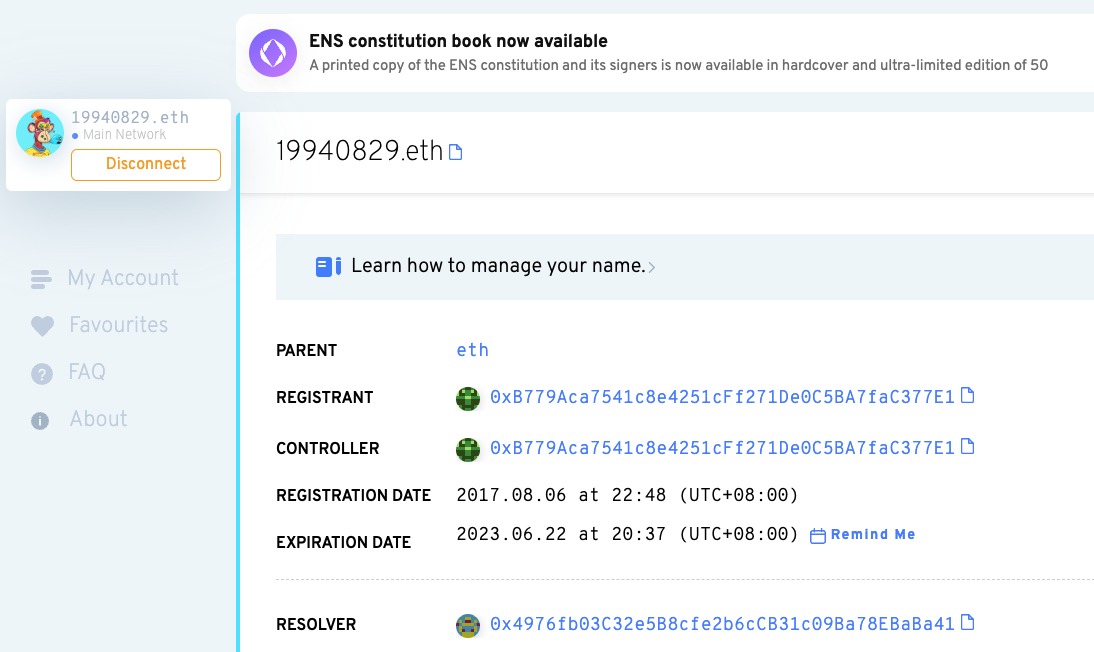Copy the 19940829.eth name icon
The width and height of the screenshot is (1094, 652).
coord(456,152)
